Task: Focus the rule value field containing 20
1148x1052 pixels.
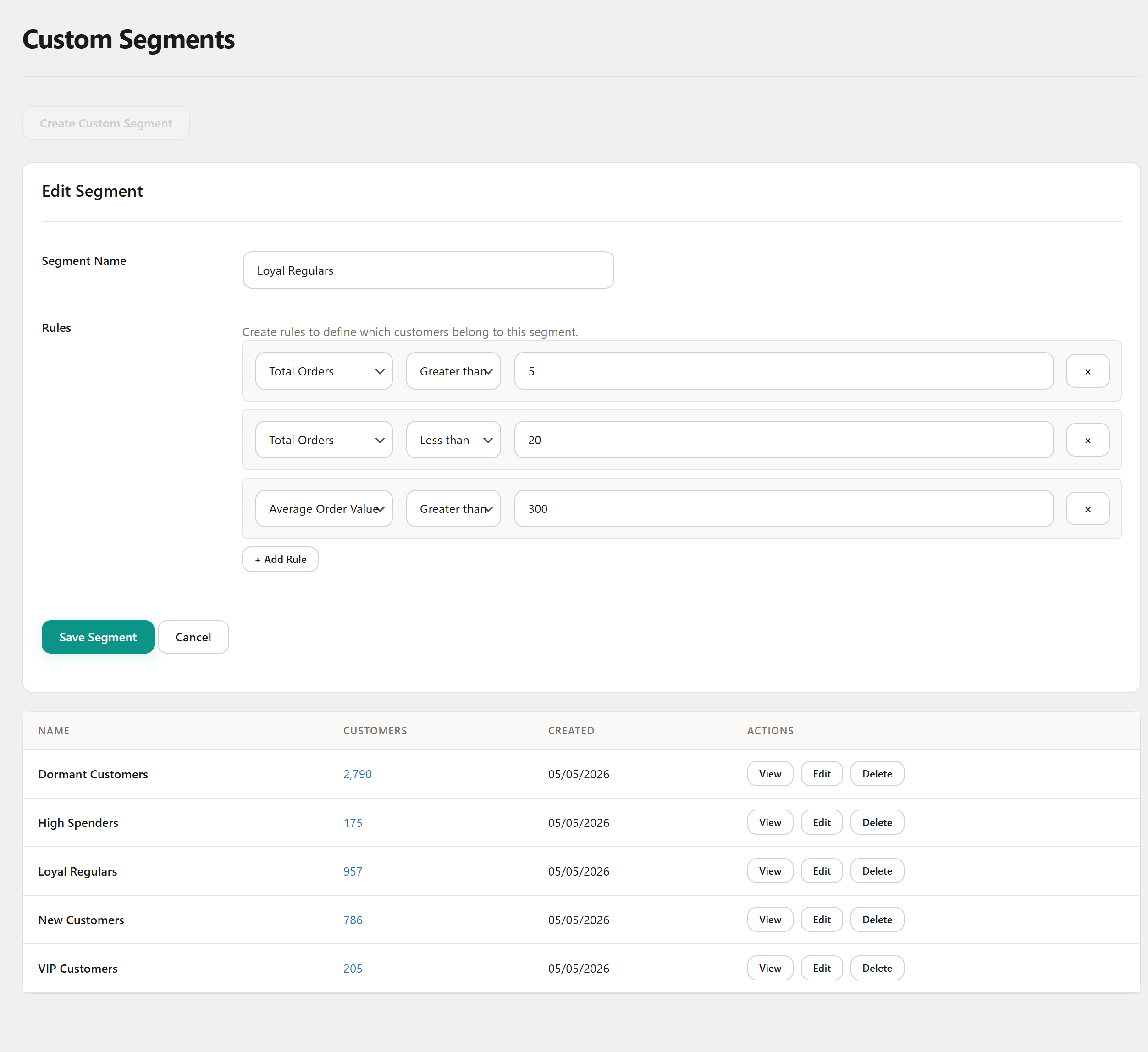Action: tap(784, 440)
